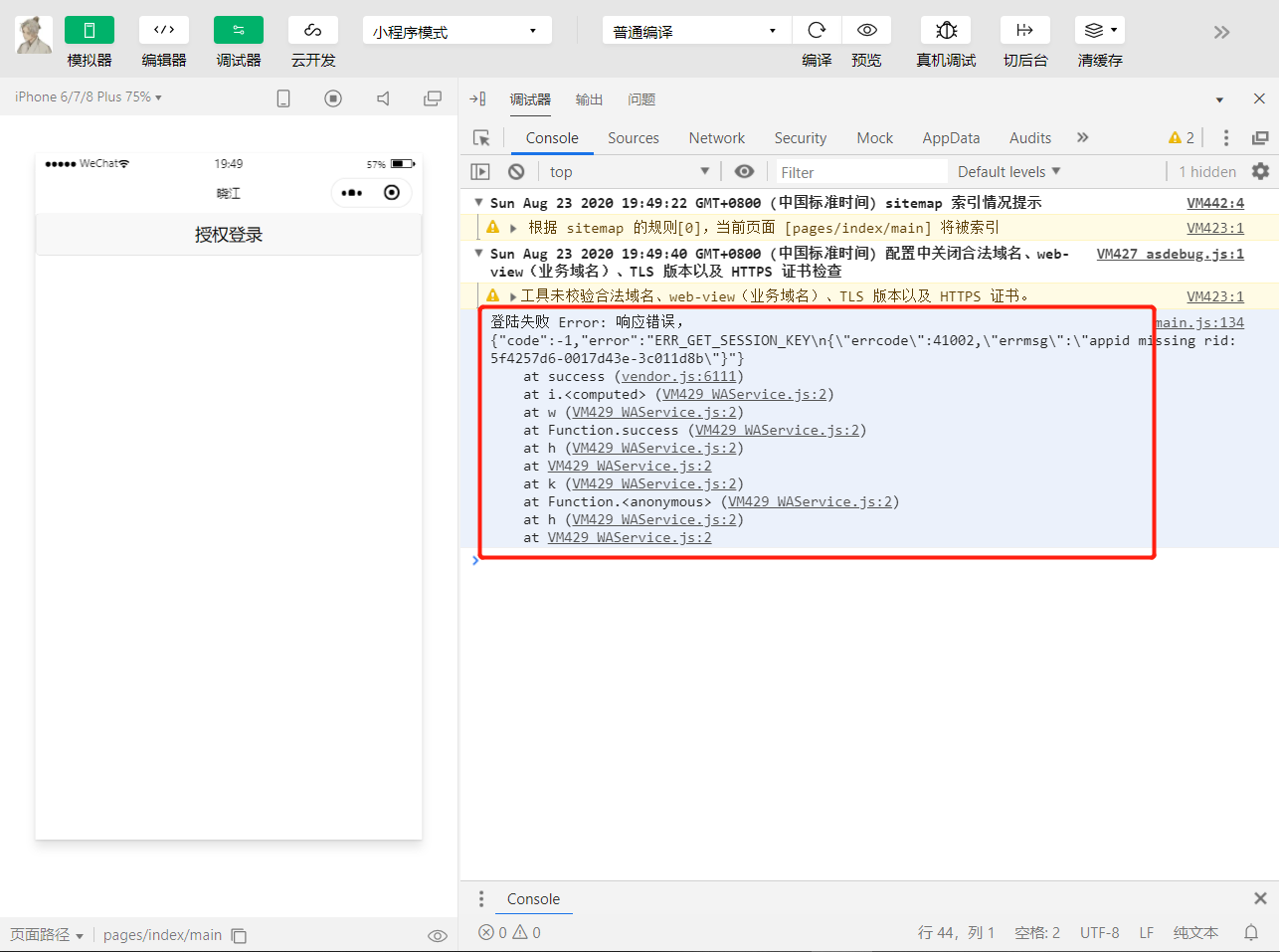Click the Compile refresh icon
1280x952 pixels.
tap(817, 30)
